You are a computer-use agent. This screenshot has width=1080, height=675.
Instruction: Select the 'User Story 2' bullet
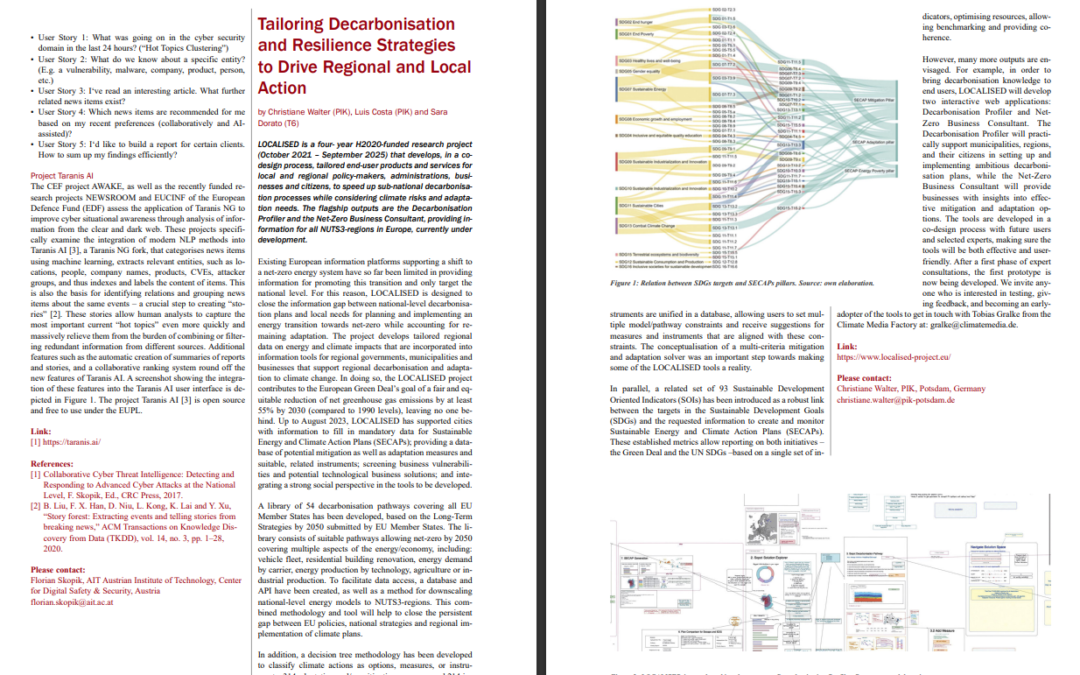(138, 70)
